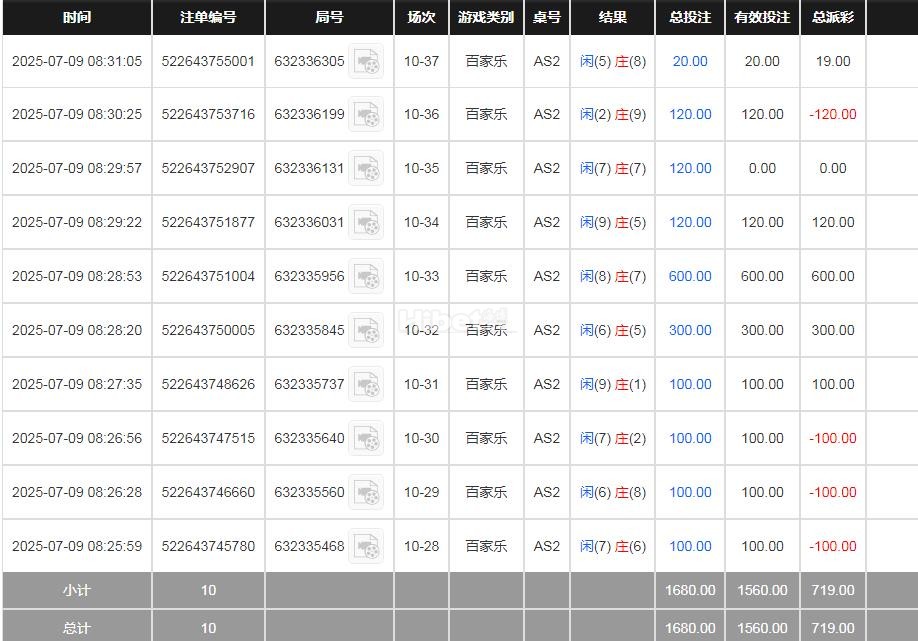Open replay film icon for round 632336031
This screenshot has width=918, height=641.
click(366, 223)
